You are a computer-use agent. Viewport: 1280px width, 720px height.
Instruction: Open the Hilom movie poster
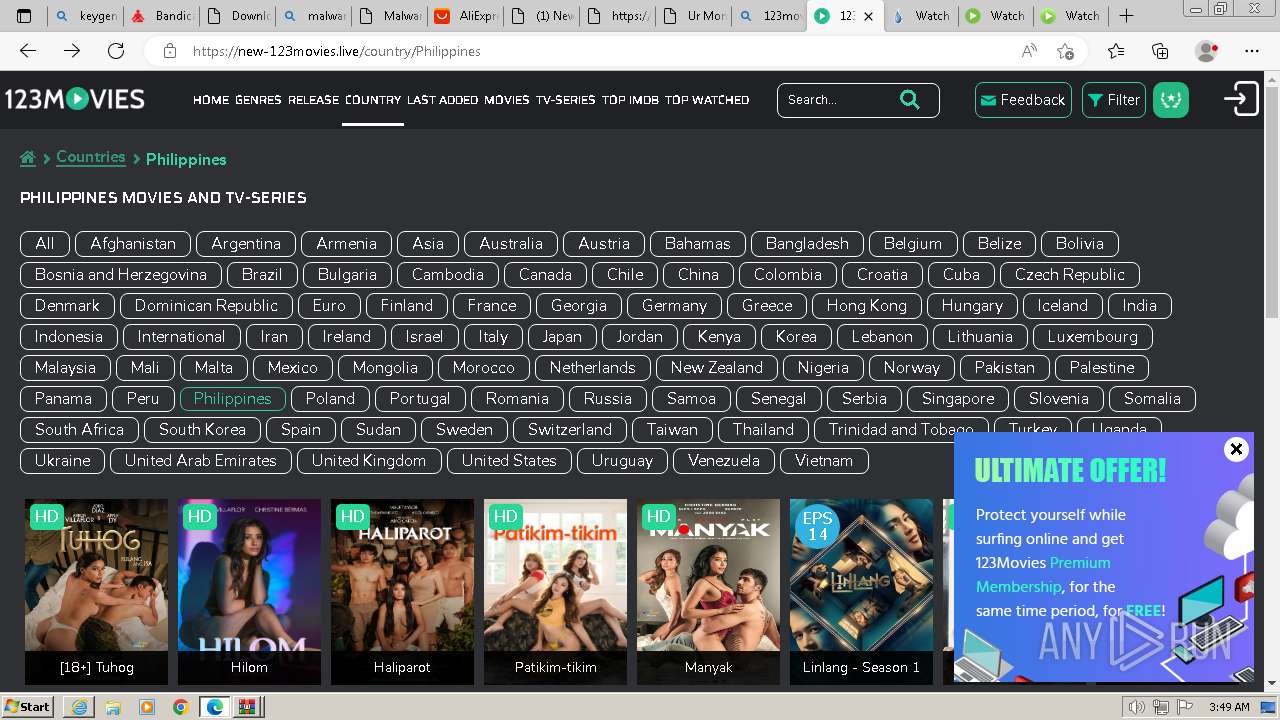pyautogui.click(x=249, y=591)
